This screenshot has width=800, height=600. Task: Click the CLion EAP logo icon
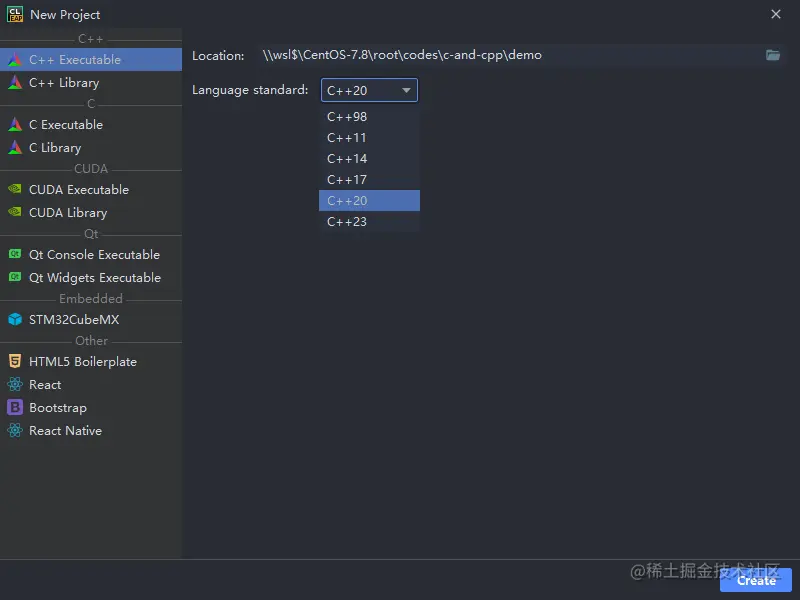(15, 14)
